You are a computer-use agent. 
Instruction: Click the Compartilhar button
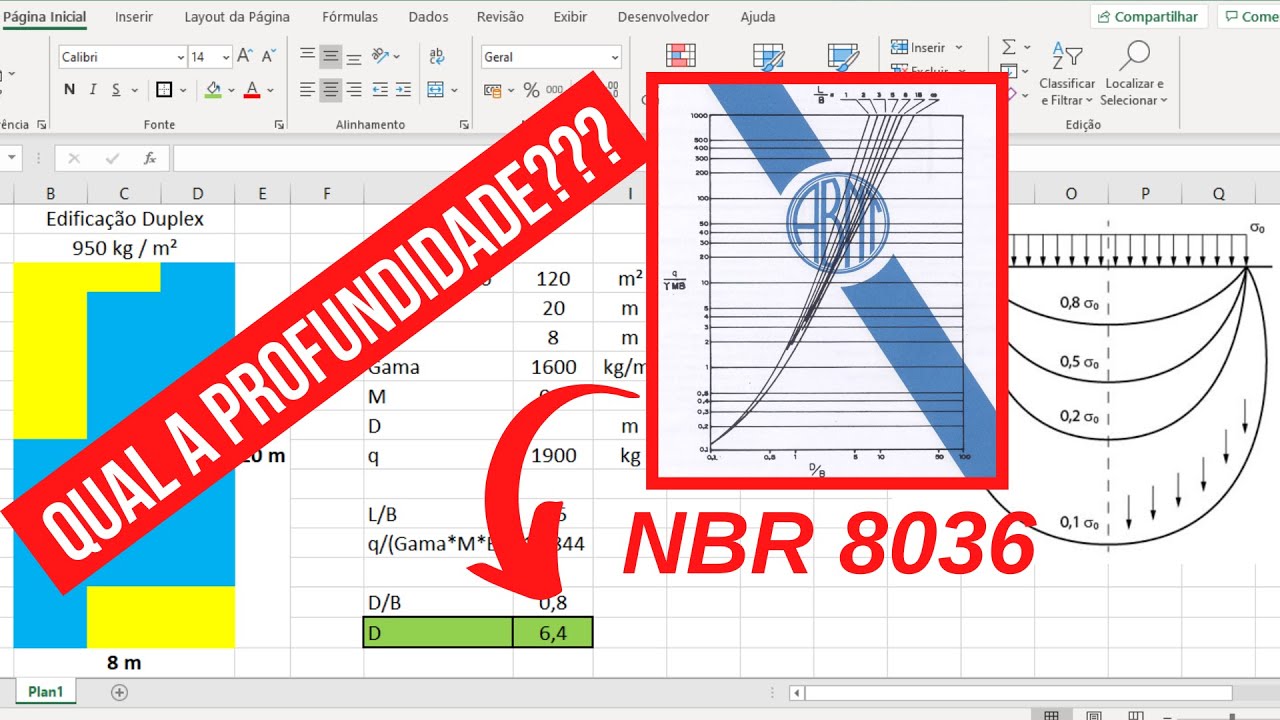click(1149, 17)
